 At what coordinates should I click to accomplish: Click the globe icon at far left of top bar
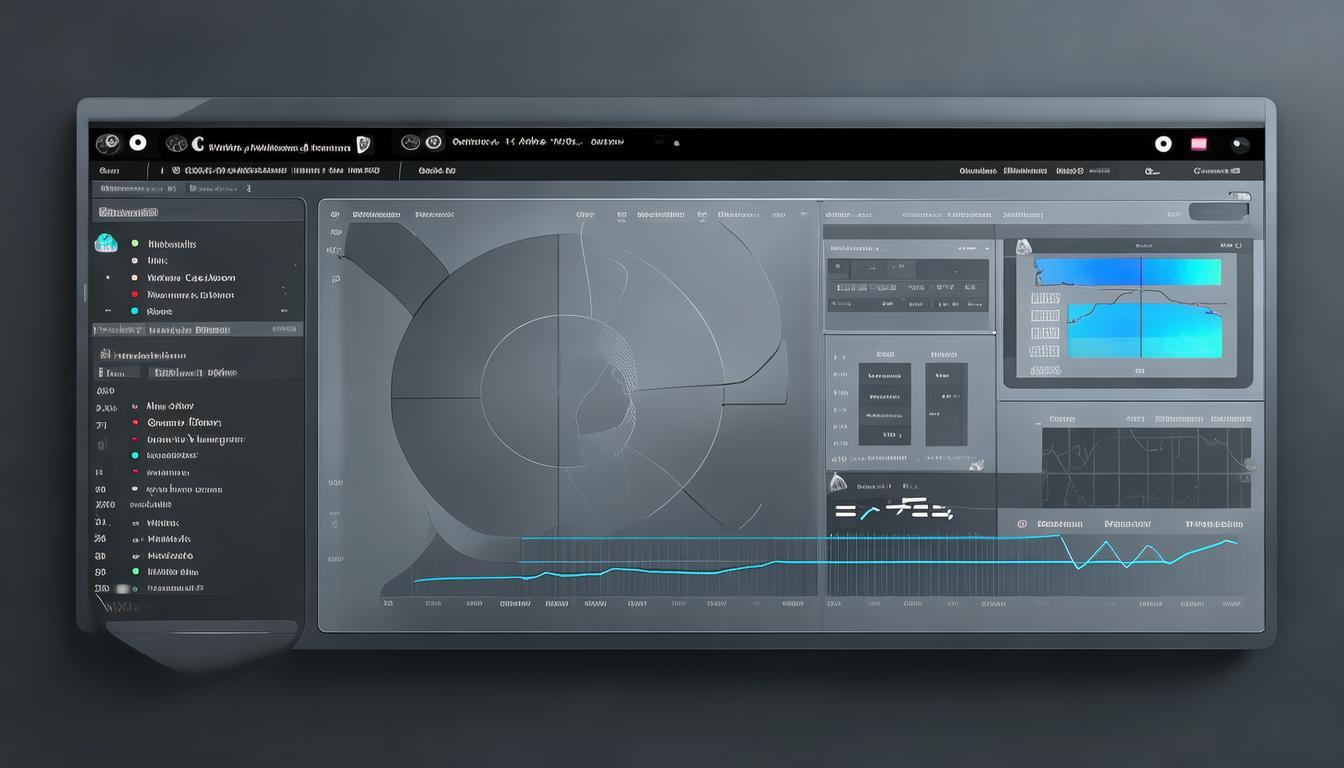tap(107, 144)
